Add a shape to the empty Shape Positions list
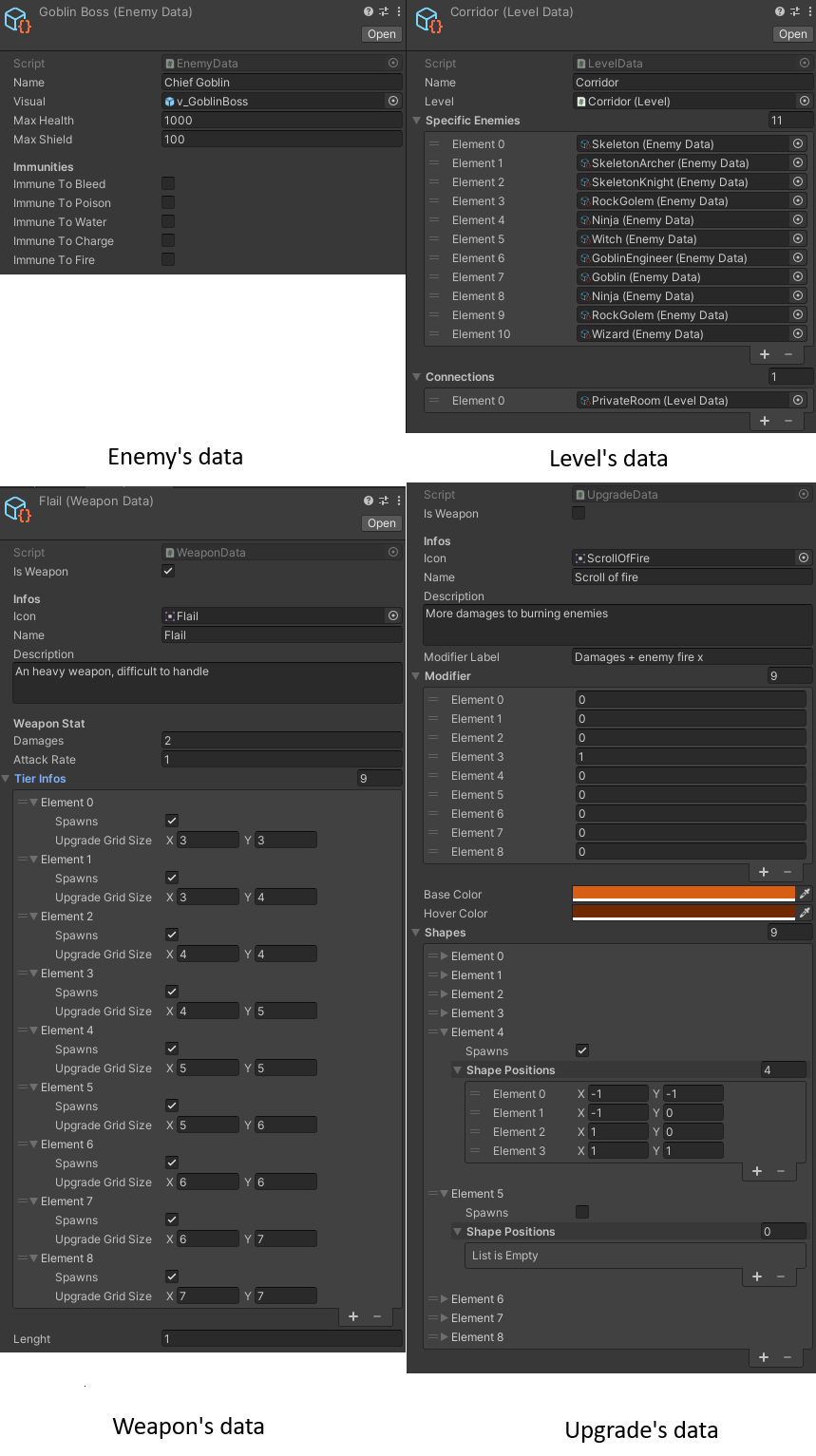816x1456 pixels. pyautogui.click(x=757, y=1276)
